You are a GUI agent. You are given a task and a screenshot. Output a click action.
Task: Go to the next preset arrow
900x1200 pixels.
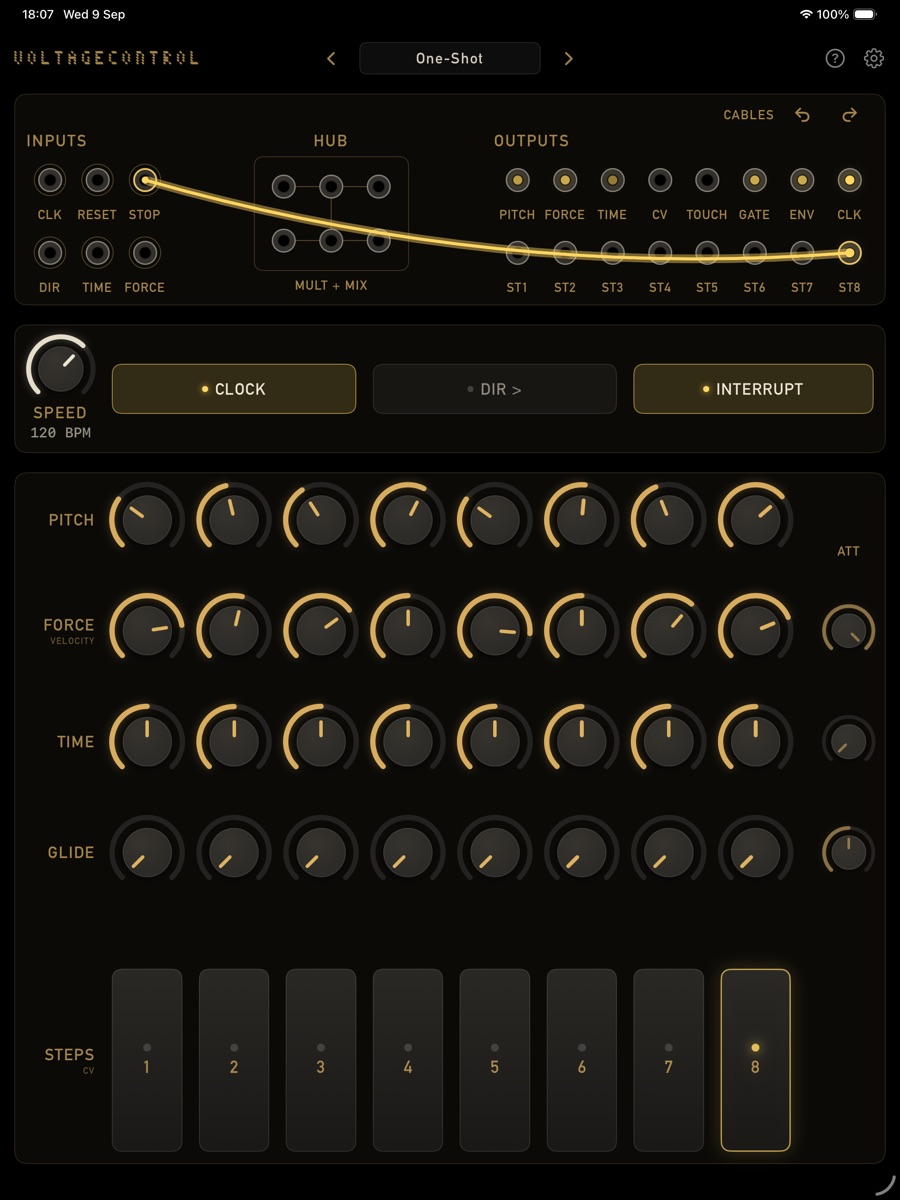568,59
